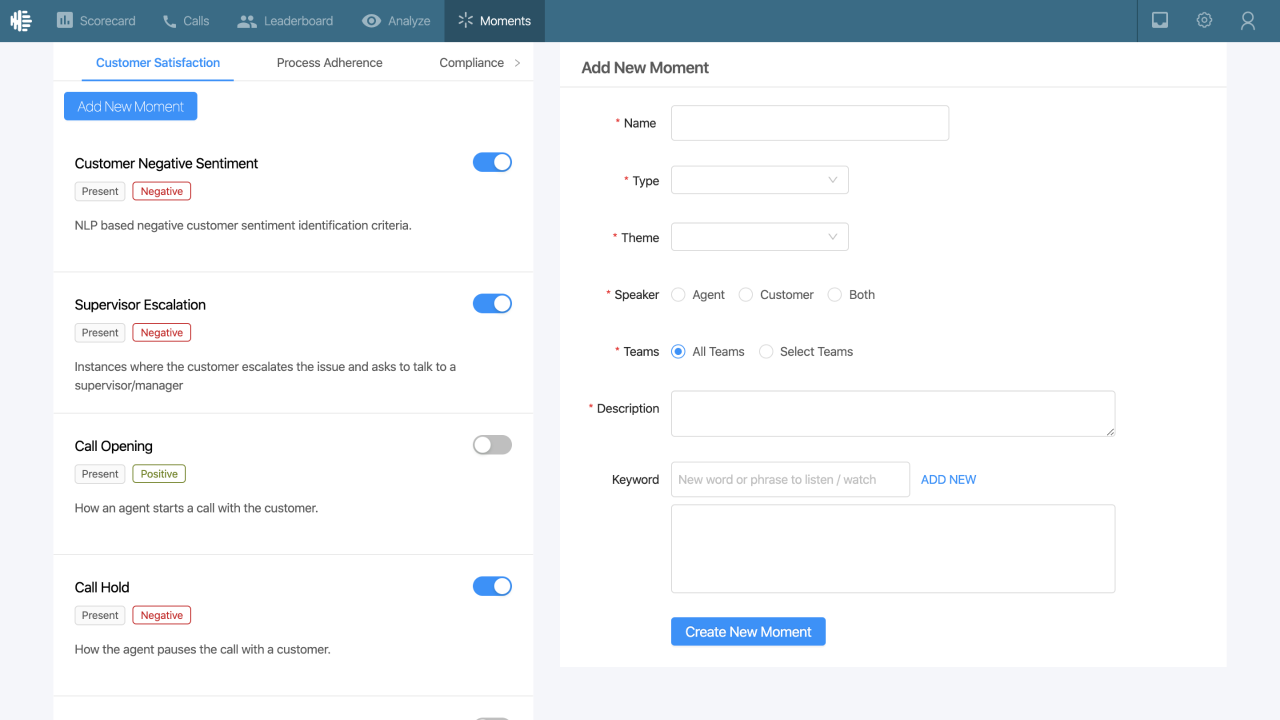Expand the Theme dropdown

click(x=760, y=237)
